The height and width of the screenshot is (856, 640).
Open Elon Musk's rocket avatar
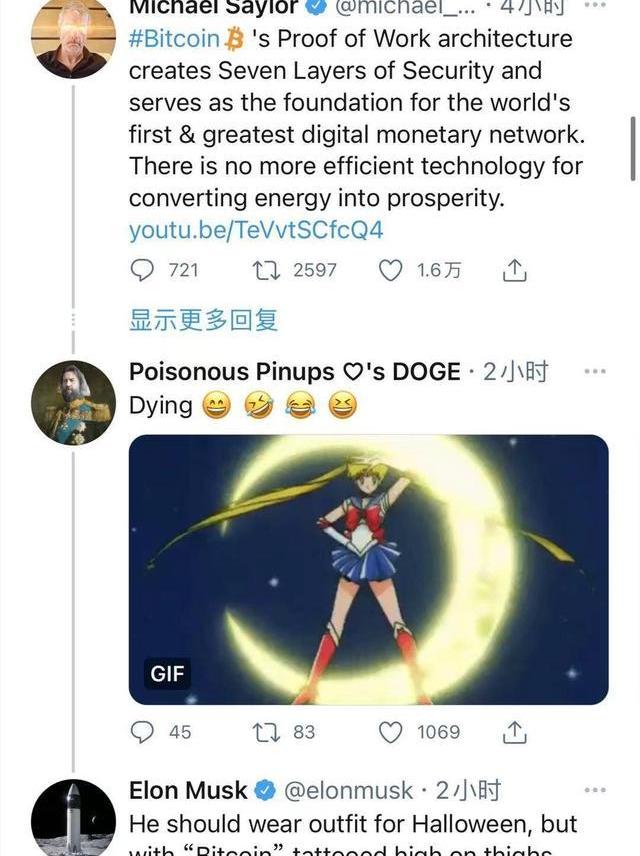pos(73,820)
